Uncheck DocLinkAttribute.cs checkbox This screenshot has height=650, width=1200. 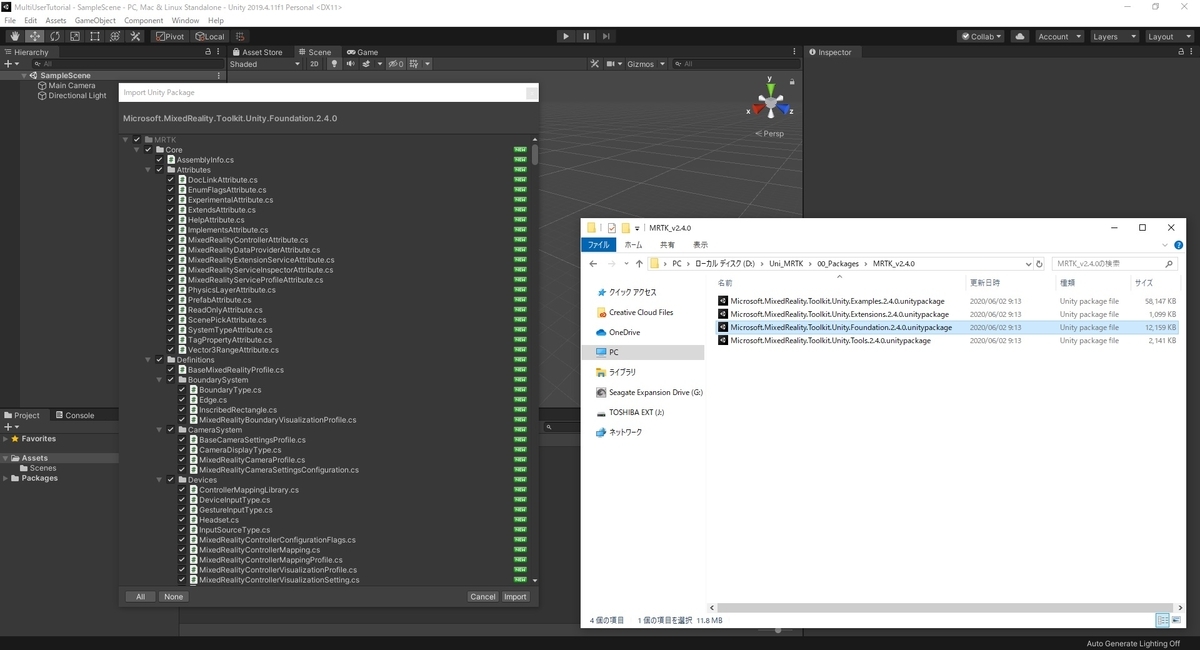click(x=171, y=180)
